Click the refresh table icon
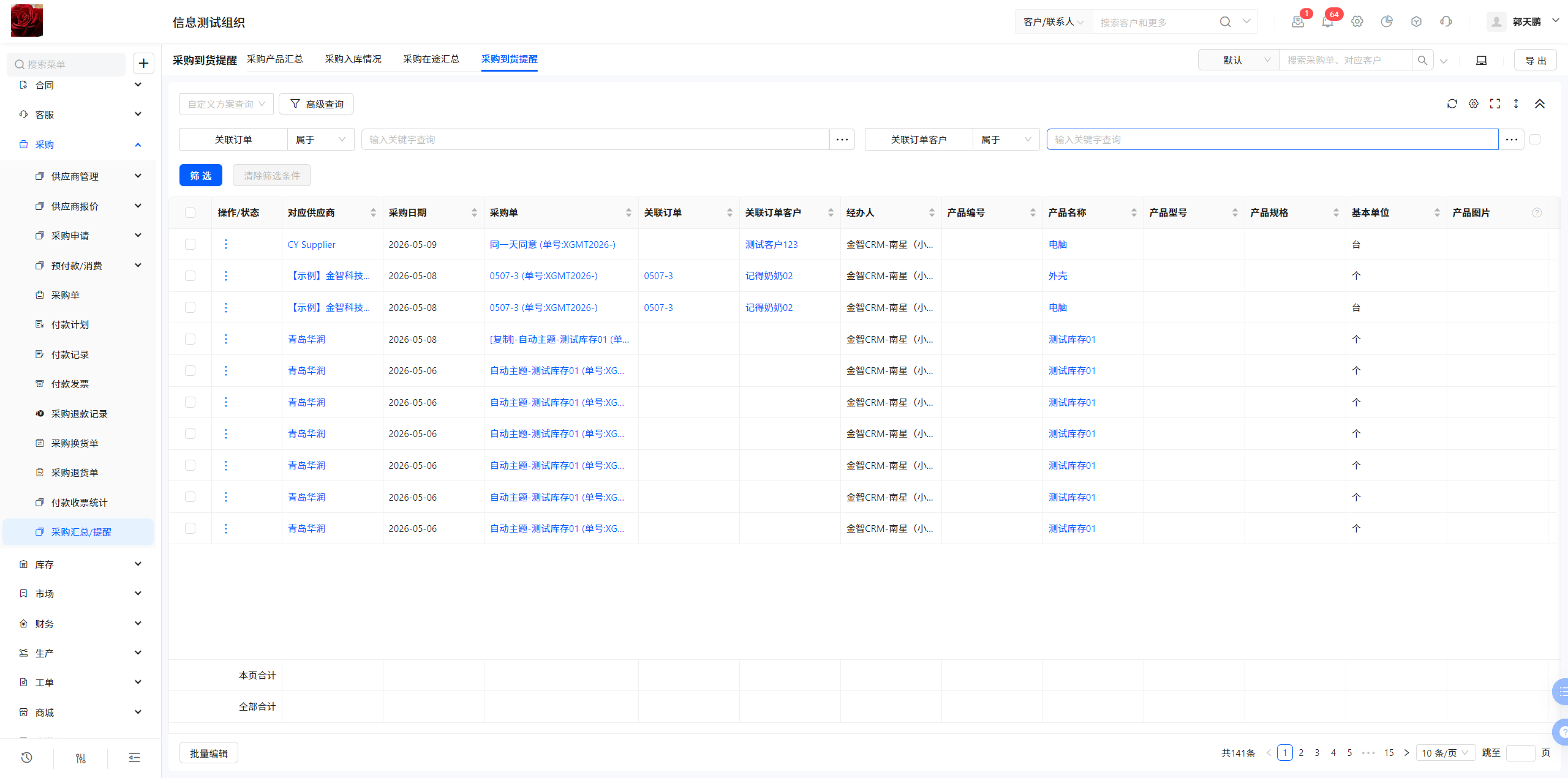This screenshot has width=1568, height=778. click(1452, 104)
